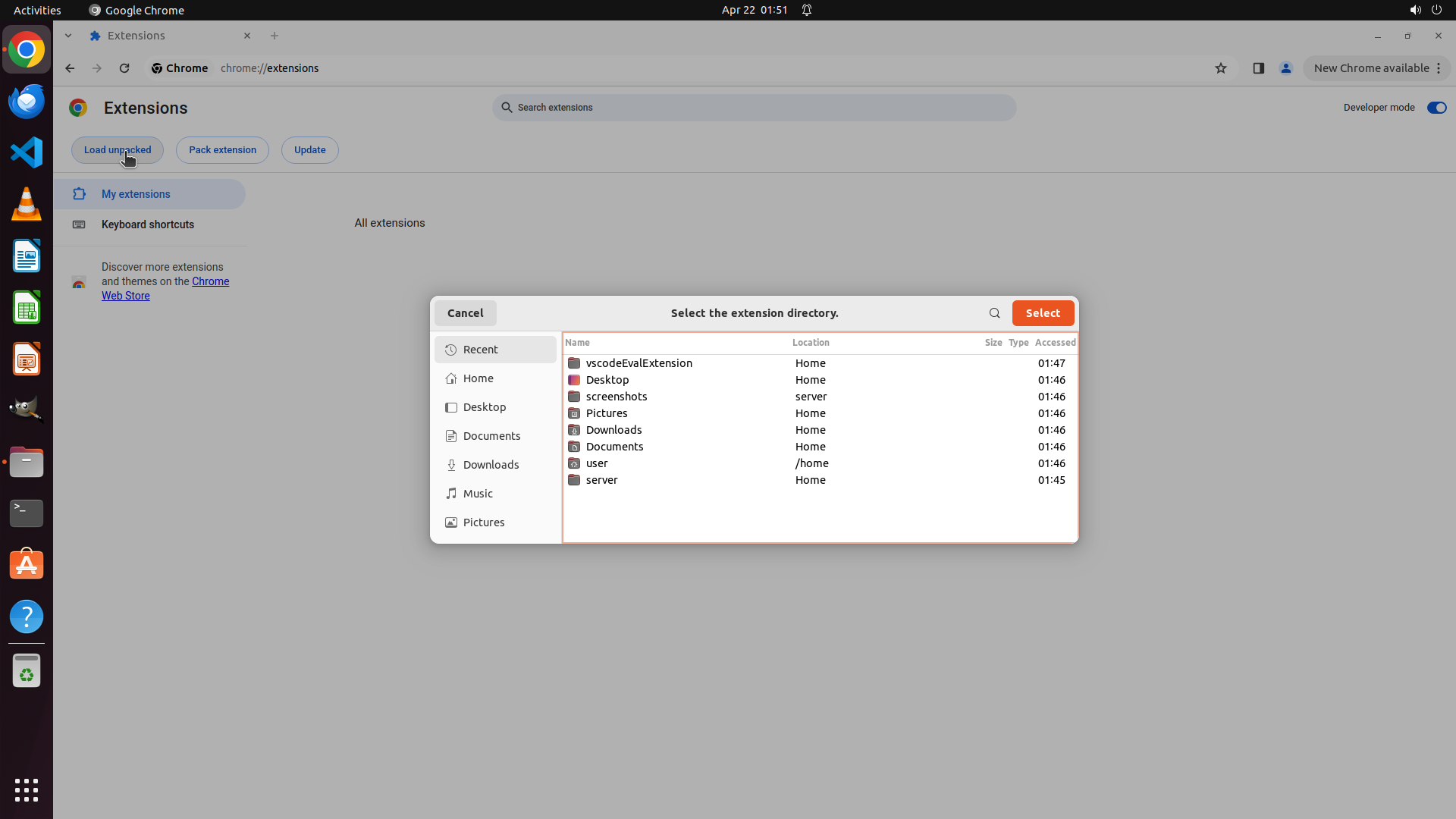Reload the extensions page
This screenshot has width=1456, height=819.
coord(124,68)
